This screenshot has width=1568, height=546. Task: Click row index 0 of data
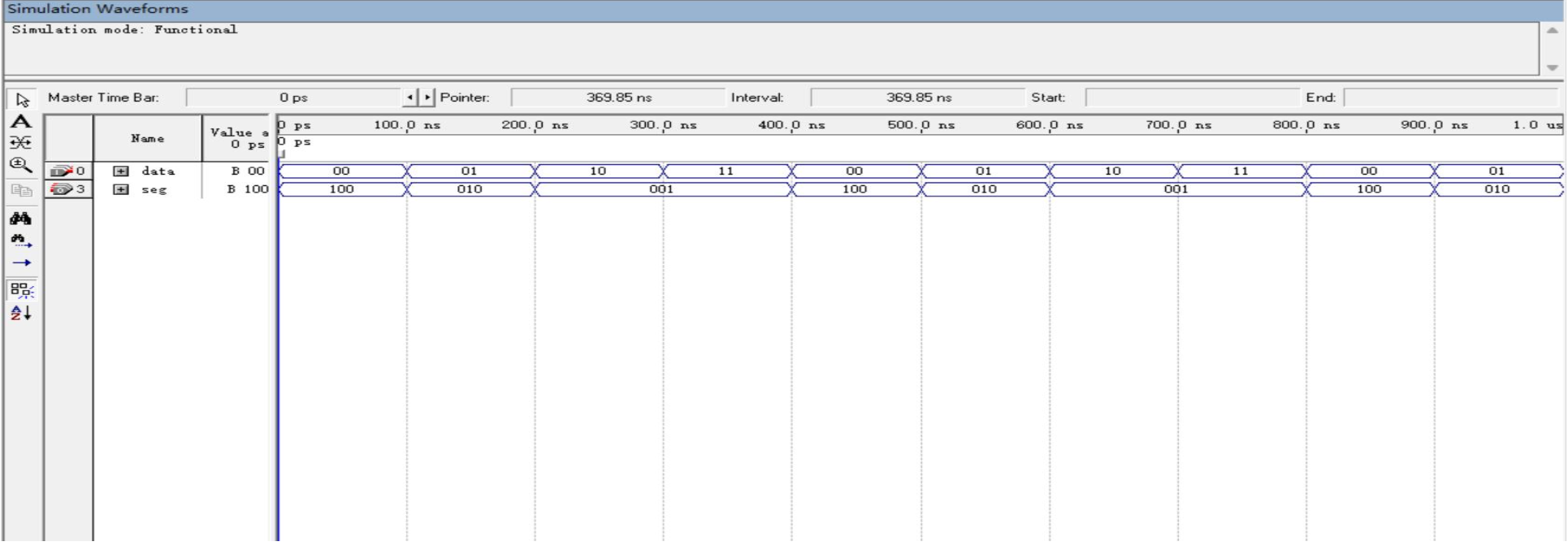click(x=80, y=171)
